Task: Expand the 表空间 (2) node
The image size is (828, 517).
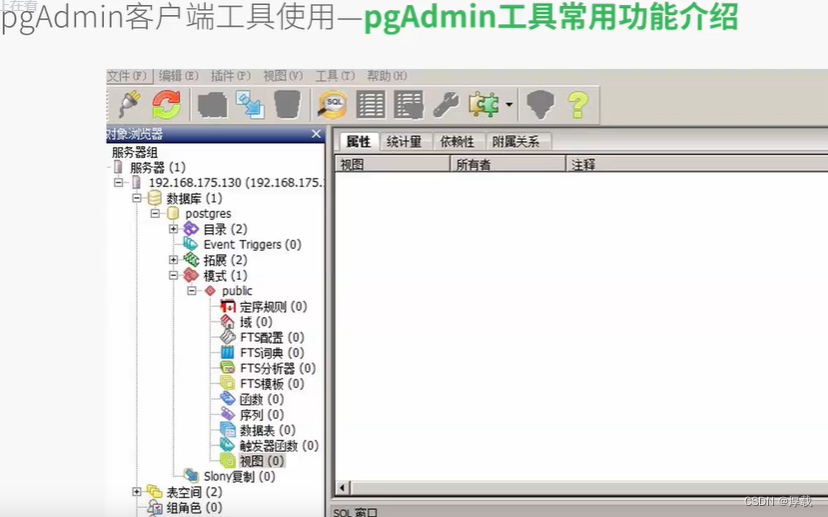Action: [137, 492]
